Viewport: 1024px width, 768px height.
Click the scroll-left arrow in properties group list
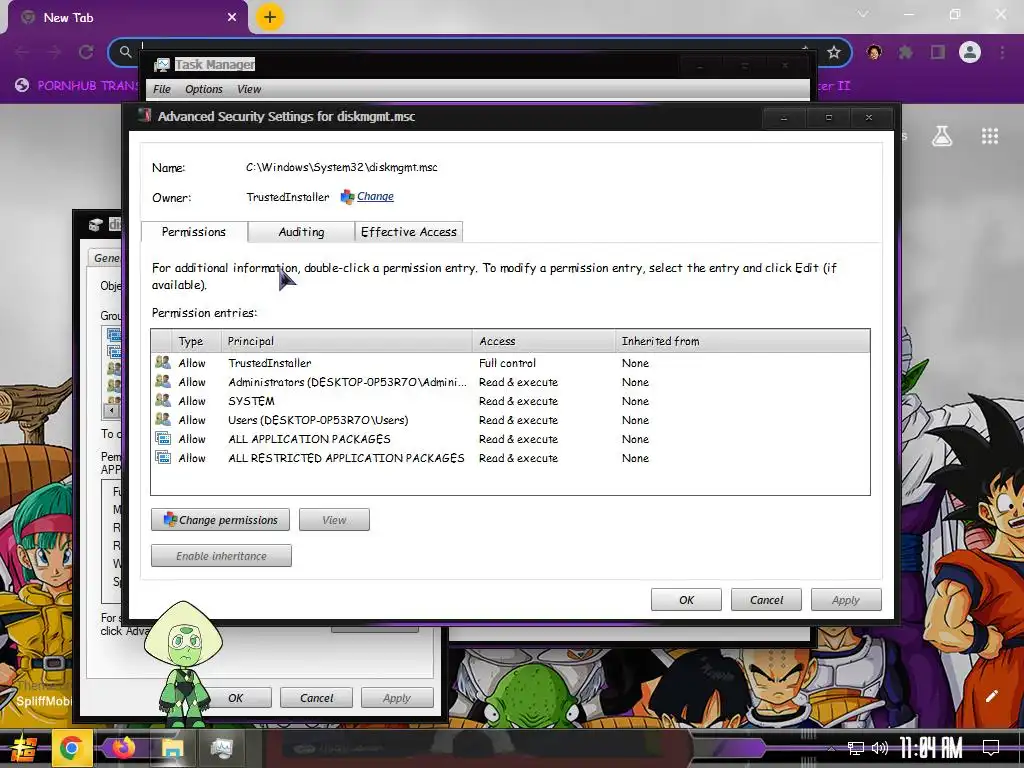click(x=112, y=410)
